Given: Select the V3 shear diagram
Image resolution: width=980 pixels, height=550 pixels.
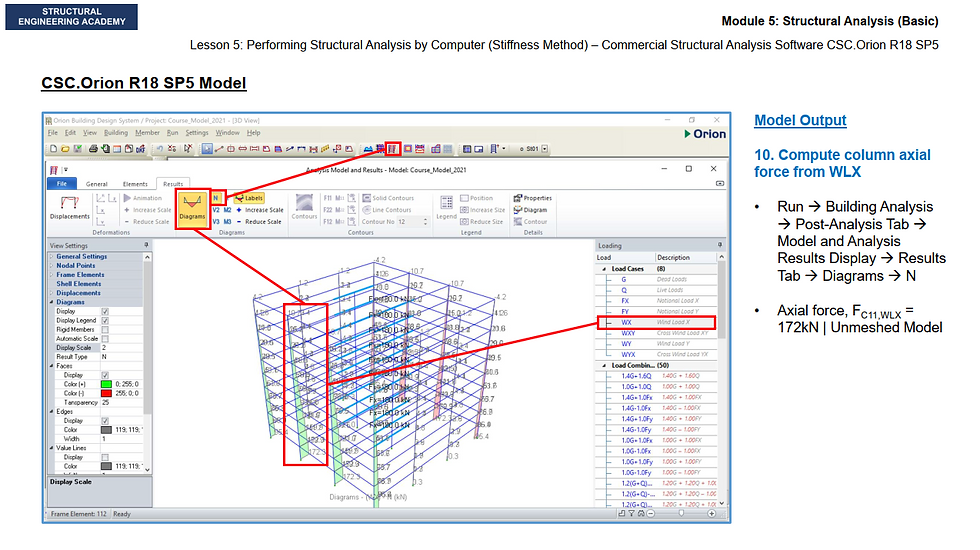Looking at the screenshot, I should click(x=216, y=222).
